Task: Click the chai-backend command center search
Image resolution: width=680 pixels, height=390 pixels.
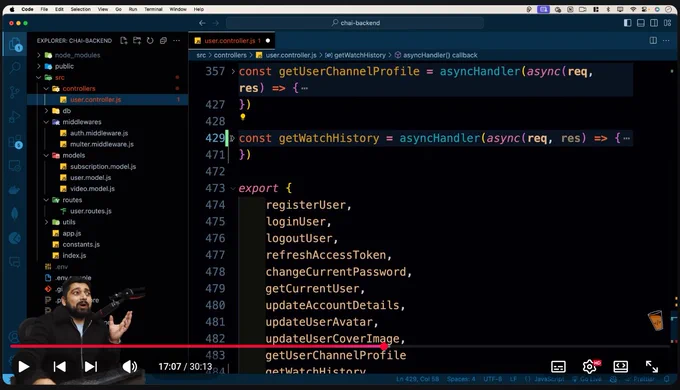Action: pos(355,23)
